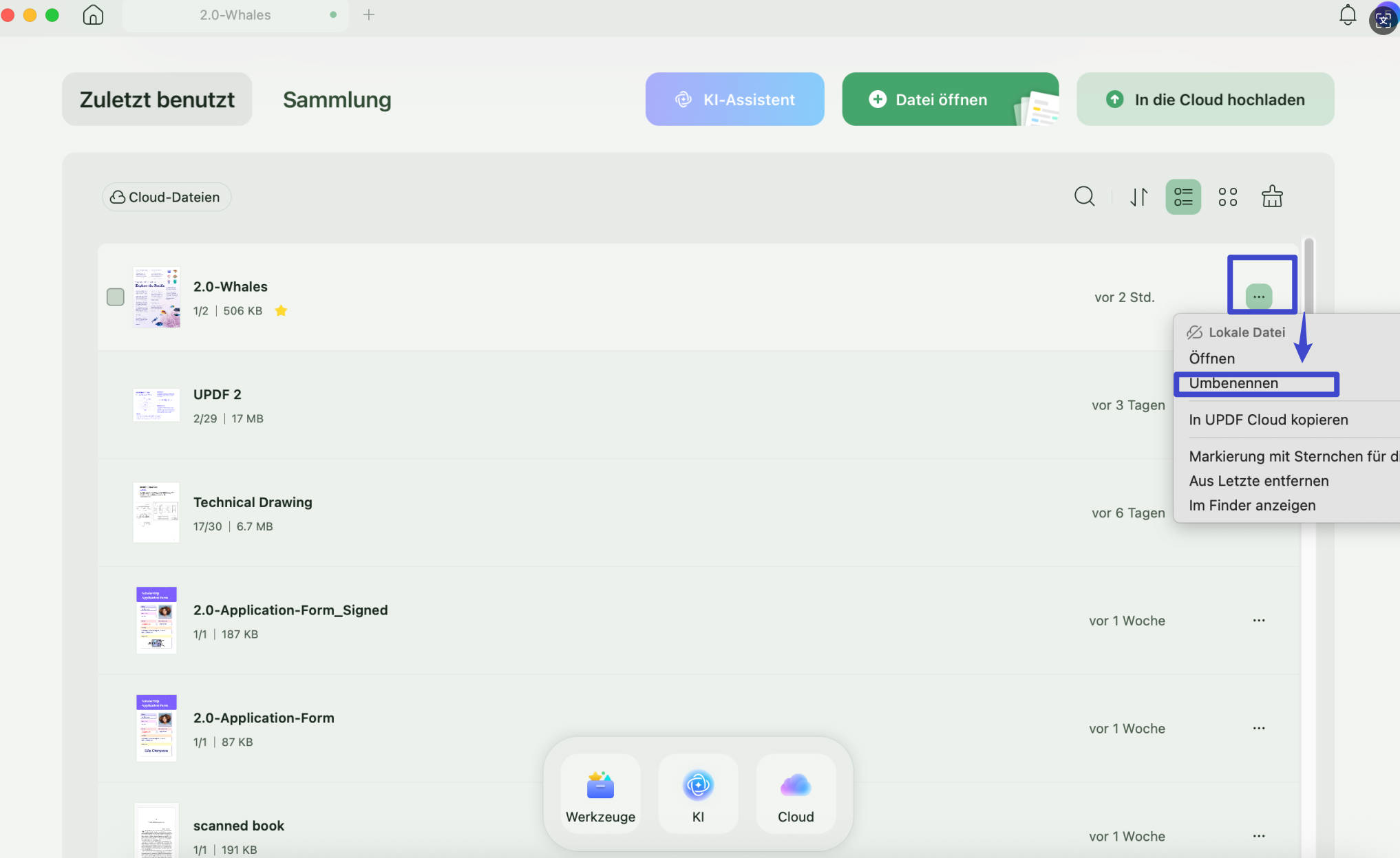Screen dimensions: 1400x858
Task: Click the Technical Drawing file name
Action: click(253, 503)
